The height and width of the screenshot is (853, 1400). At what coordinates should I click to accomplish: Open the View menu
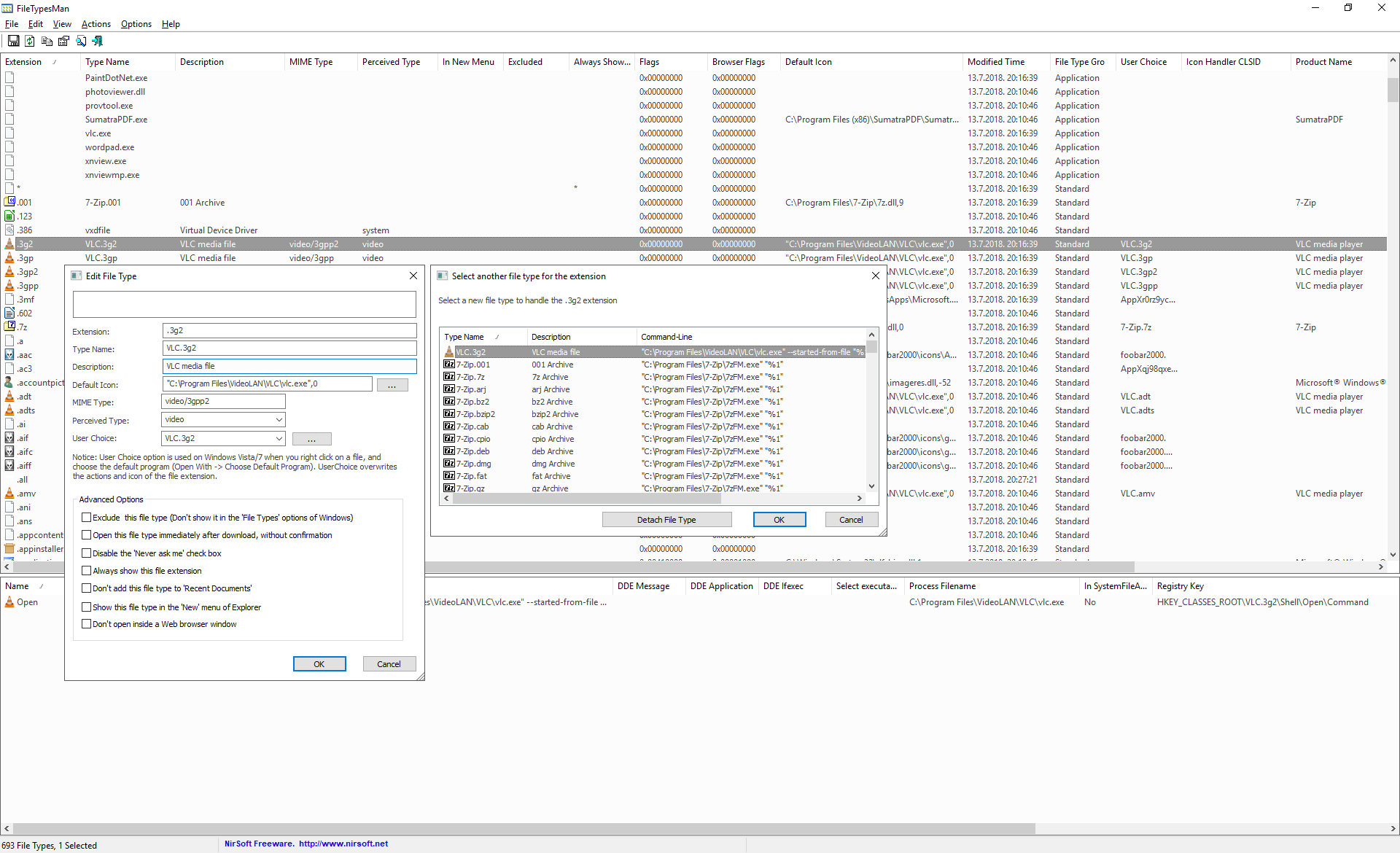click(62, 24)
